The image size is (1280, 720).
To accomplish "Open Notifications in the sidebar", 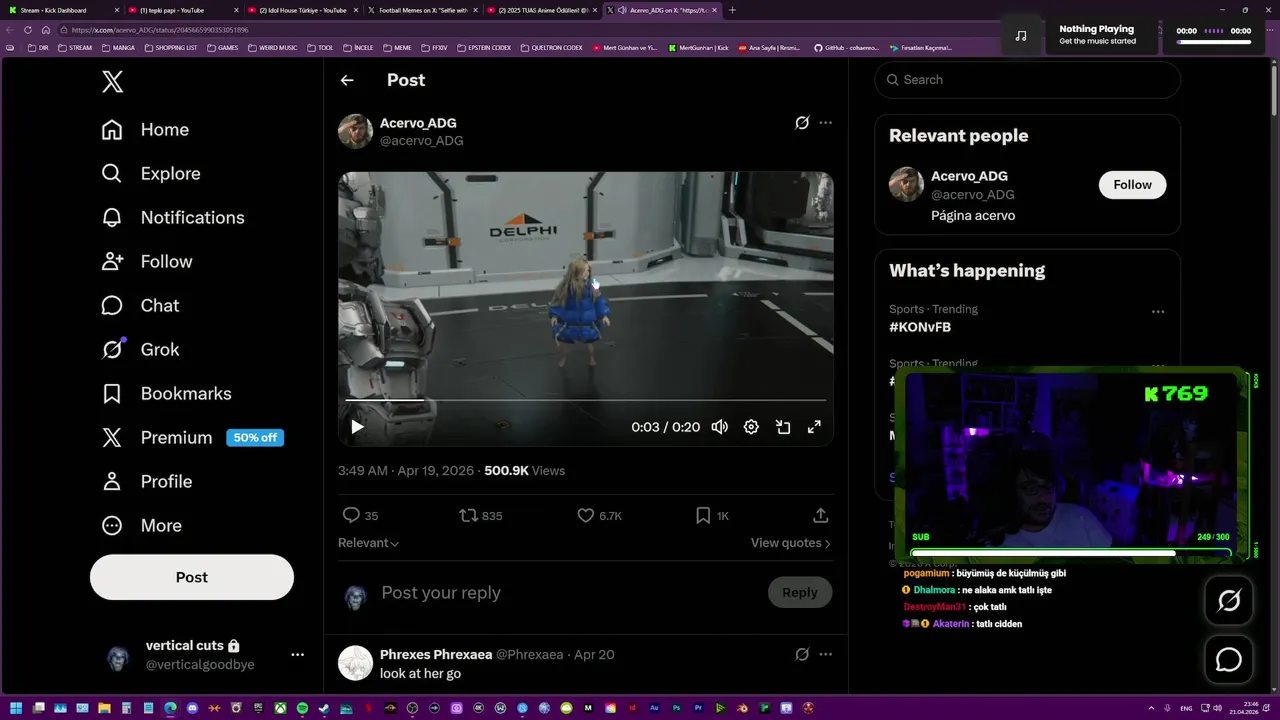I will (173, 218).
